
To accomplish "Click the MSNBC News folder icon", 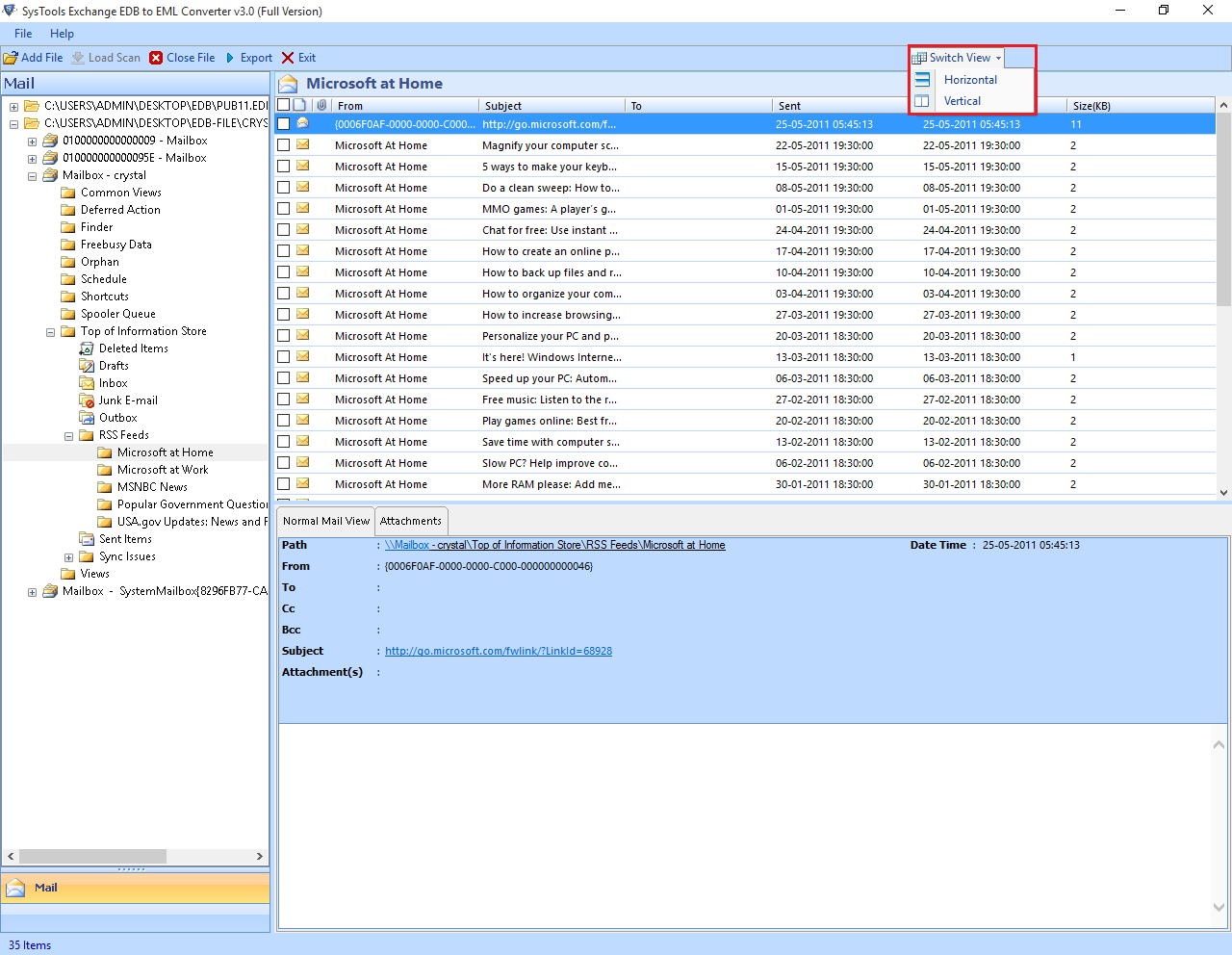I will point(105,487).
